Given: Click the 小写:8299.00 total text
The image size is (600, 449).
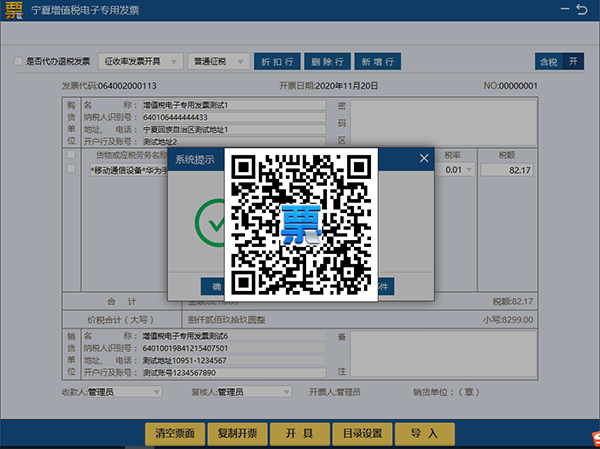Looking at the screenshot, I should (508, 320).
